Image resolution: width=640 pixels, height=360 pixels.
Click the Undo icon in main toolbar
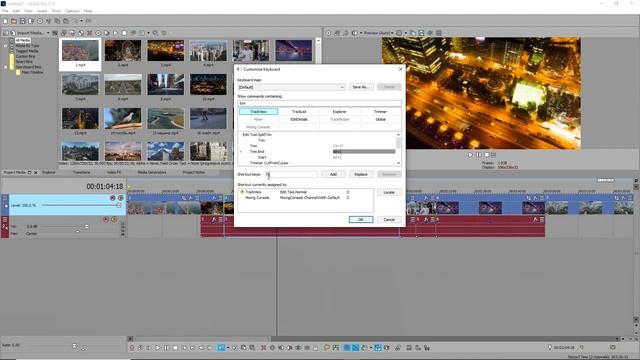point(75,21)
